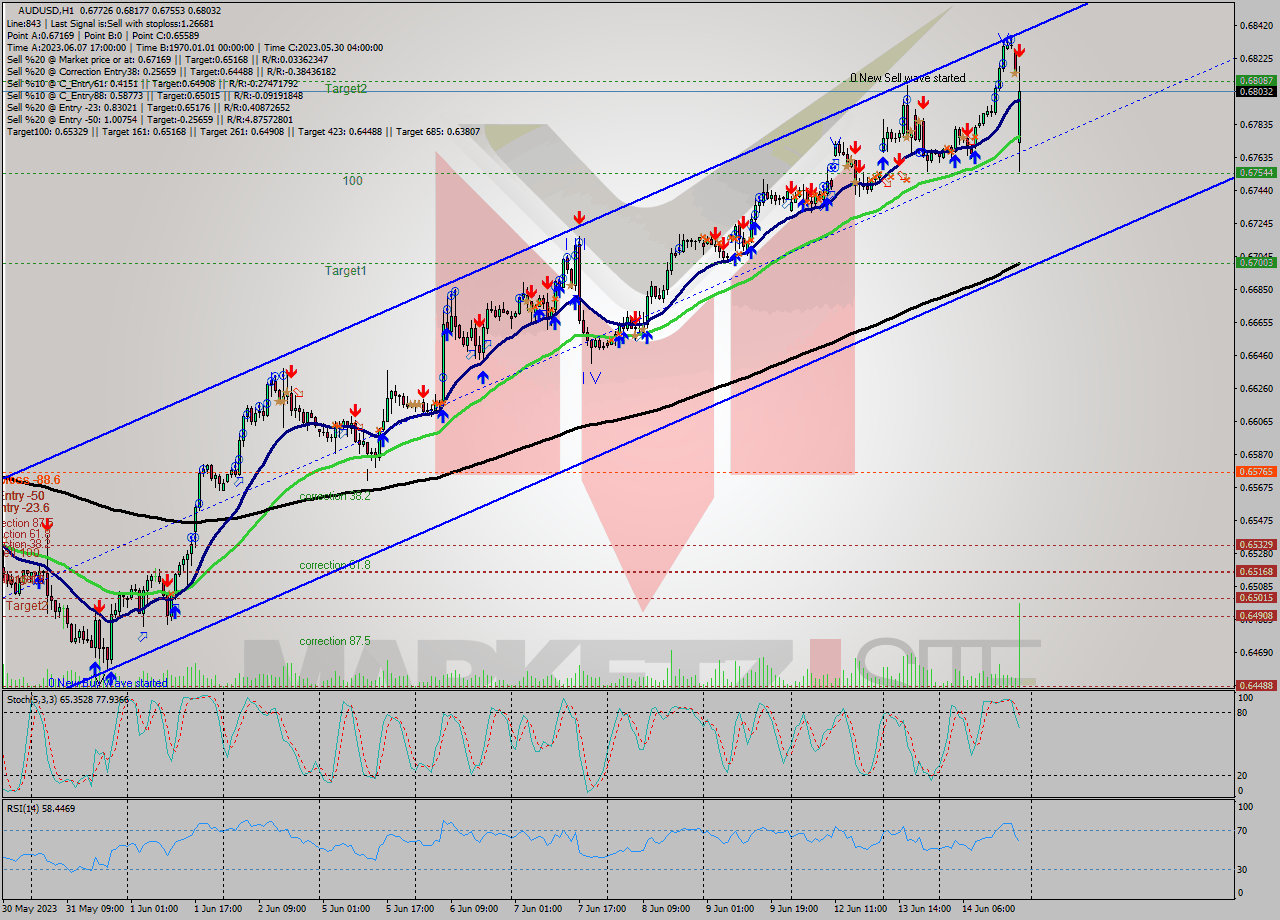1280x920 pixels.
Task: Click the red 0.65015 price tag
Action: pos(1255,598)
